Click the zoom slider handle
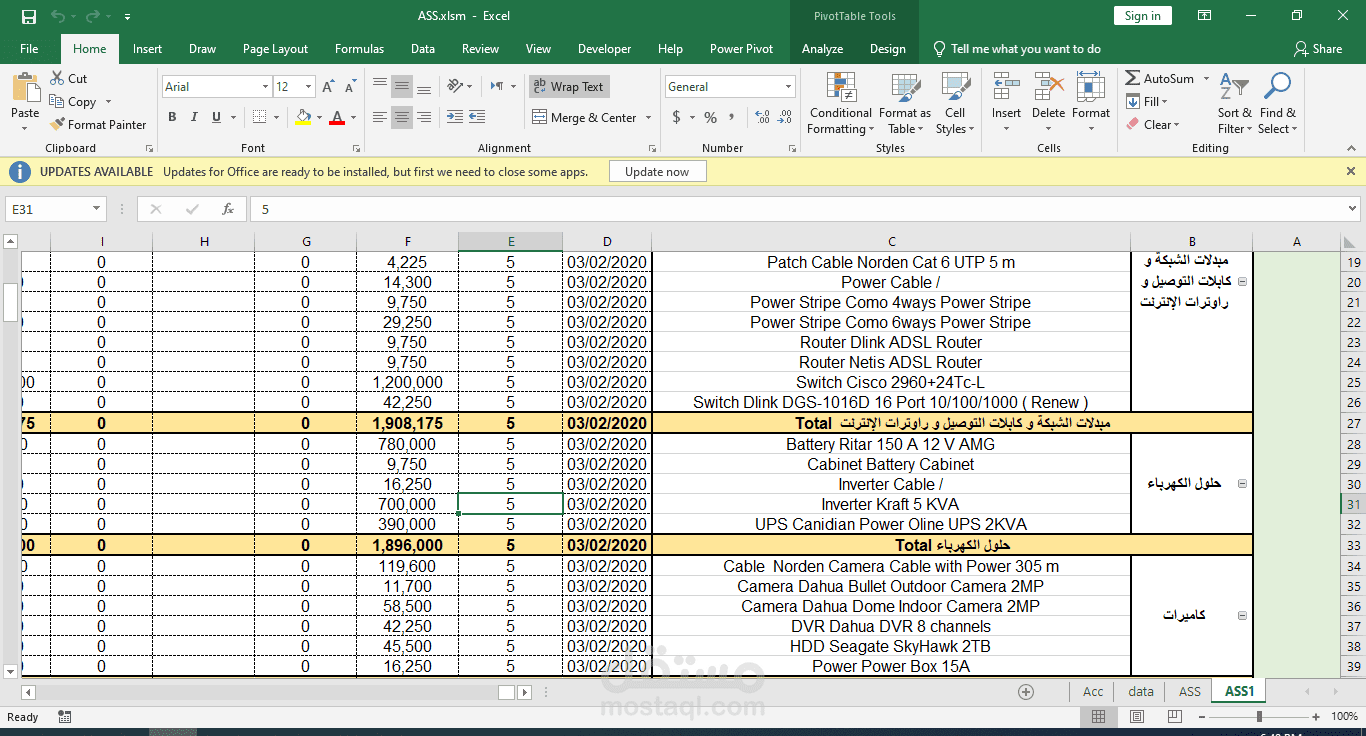This screenshot has width=1366, height=736. (x=1259, y=717)
